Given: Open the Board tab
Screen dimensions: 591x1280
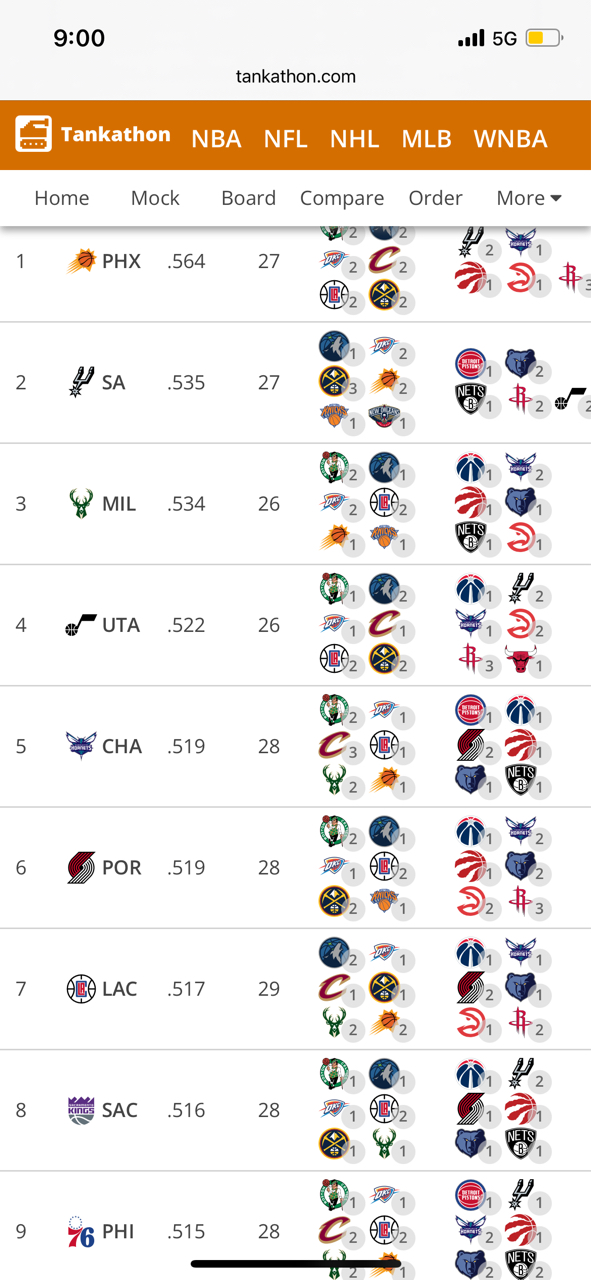Looking at the screenshot, I should coord(248,198).
